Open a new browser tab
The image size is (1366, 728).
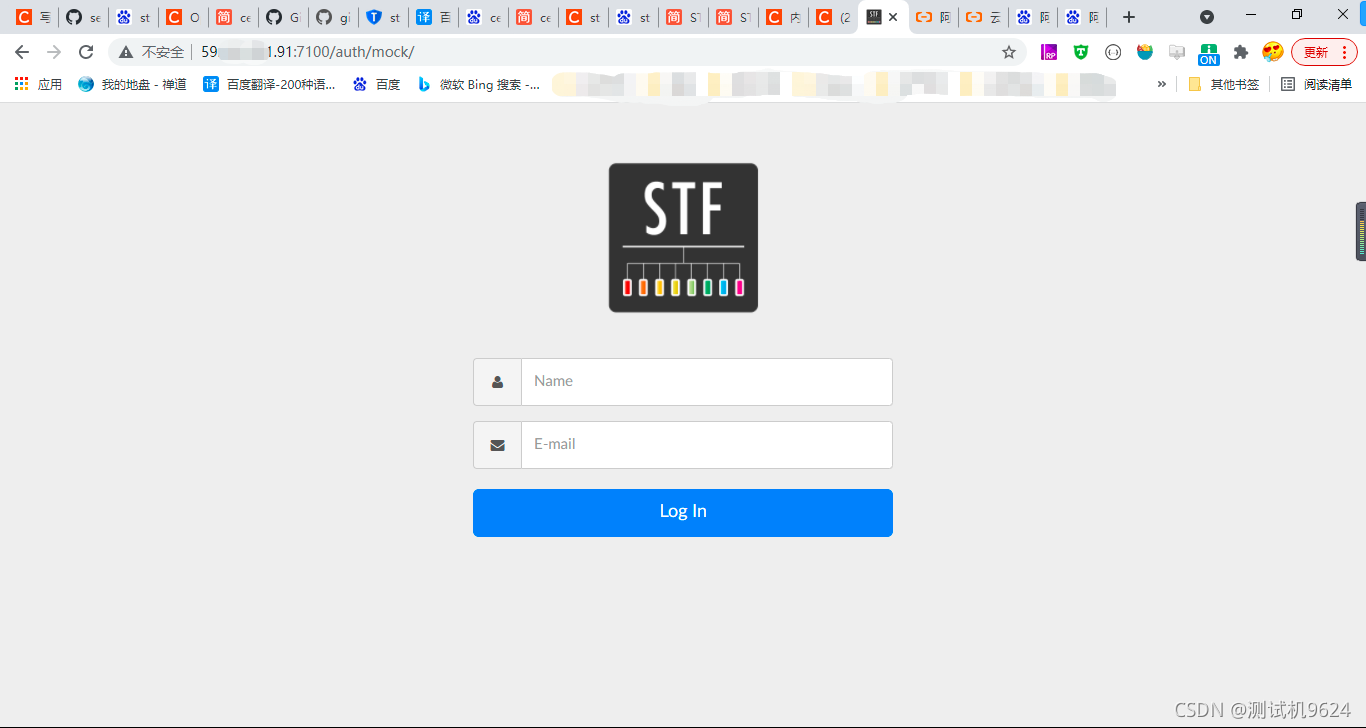click(x=1129, y=17)
